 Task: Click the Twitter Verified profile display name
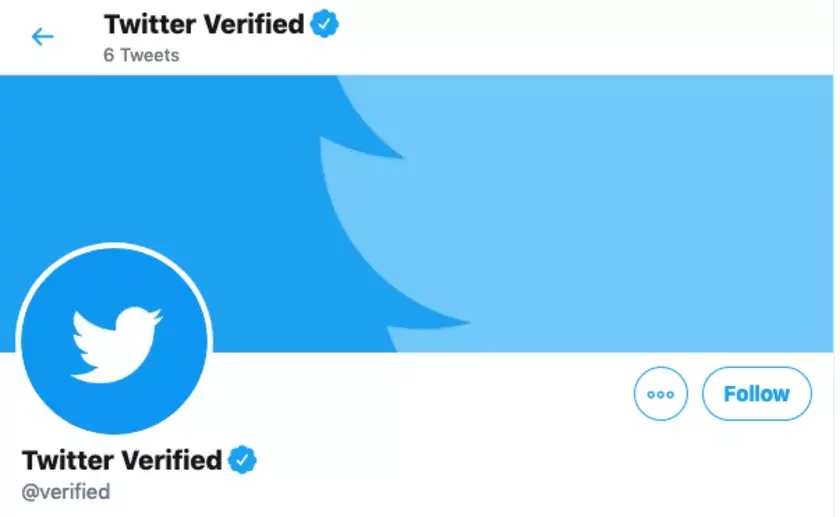pos(121,460)
